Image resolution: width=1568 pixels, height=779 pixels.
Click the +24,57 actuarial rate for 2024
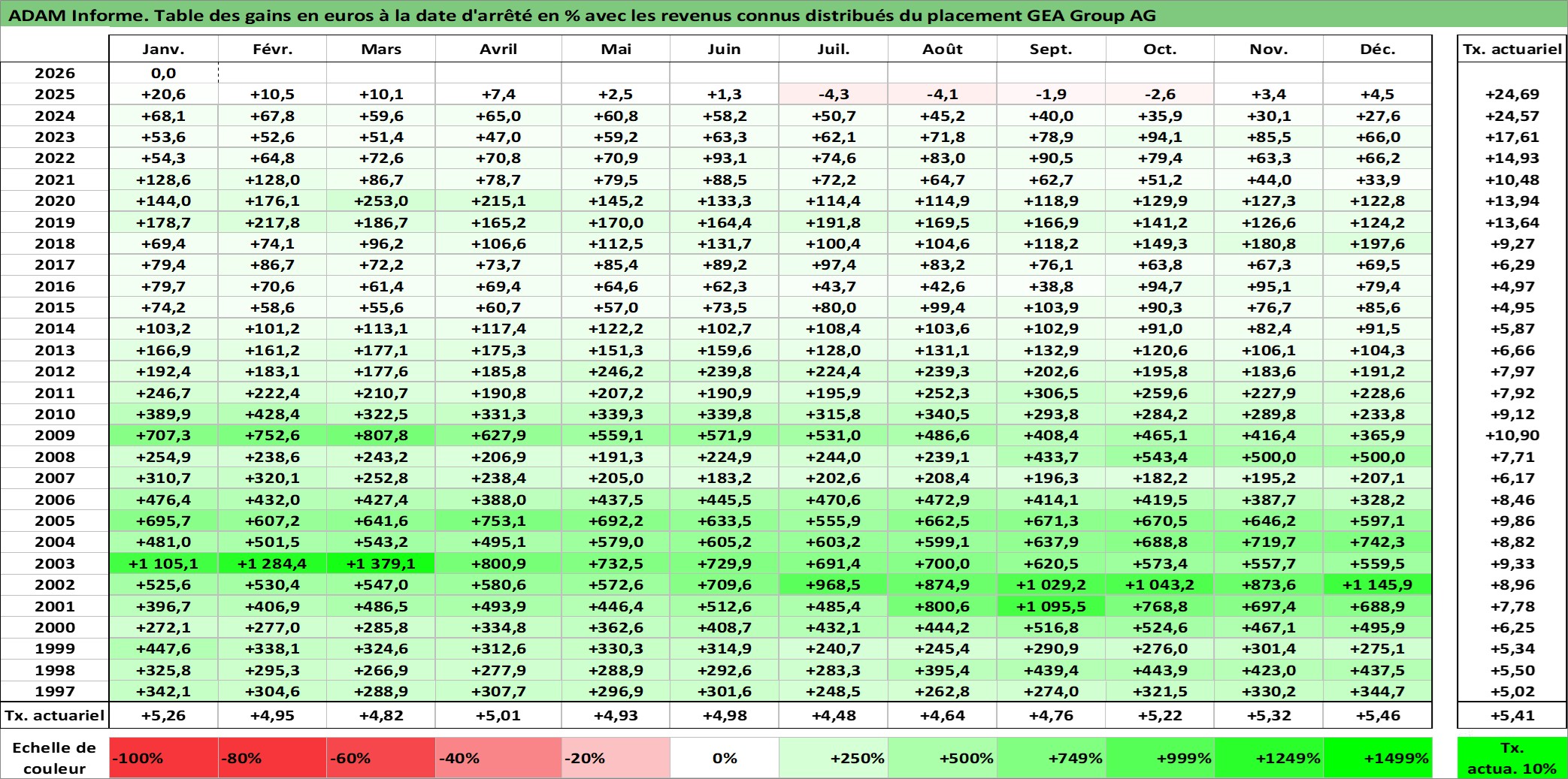tap(1512, 116)
